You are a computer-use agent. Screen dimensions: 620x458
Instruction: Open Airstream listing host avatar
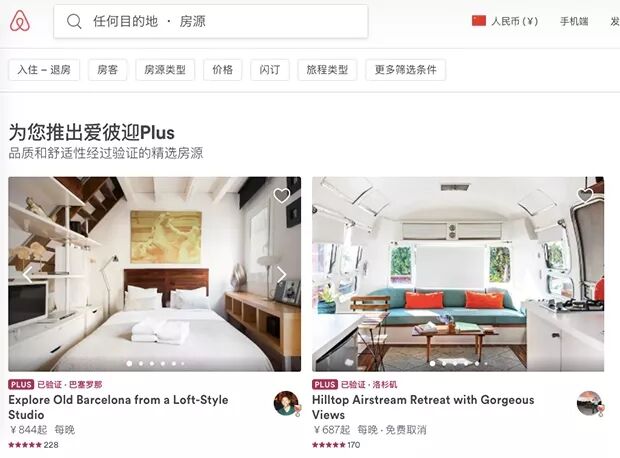590,403
